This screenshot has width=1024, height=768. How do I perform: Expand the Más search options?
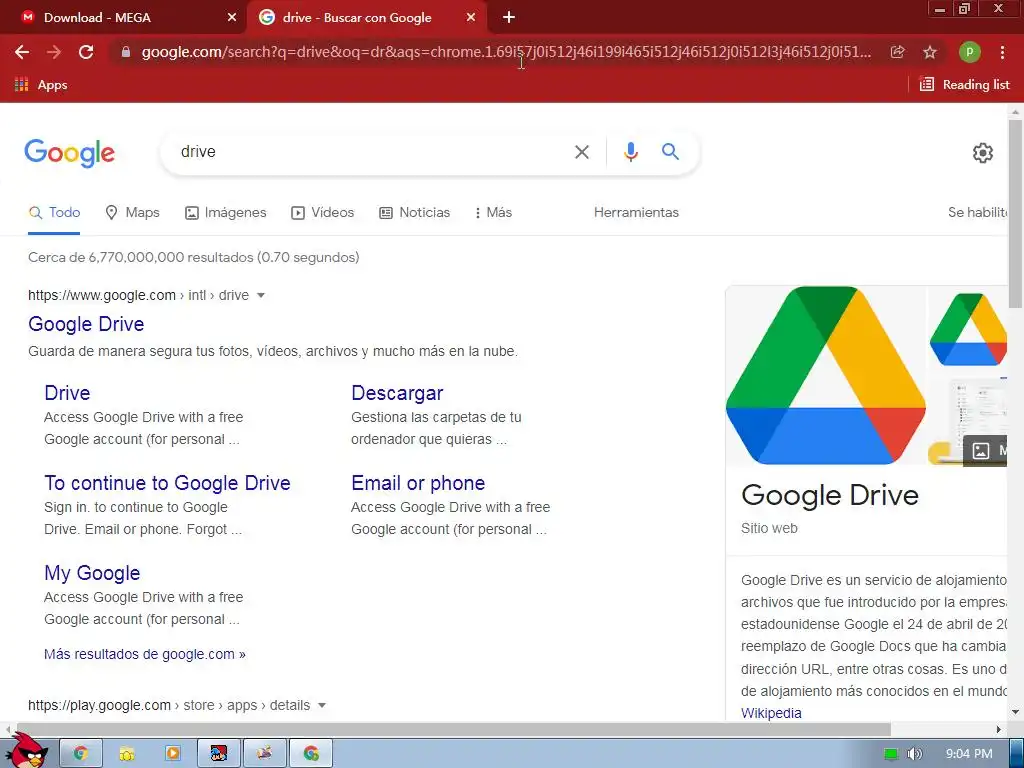click(x=493, y=212)
